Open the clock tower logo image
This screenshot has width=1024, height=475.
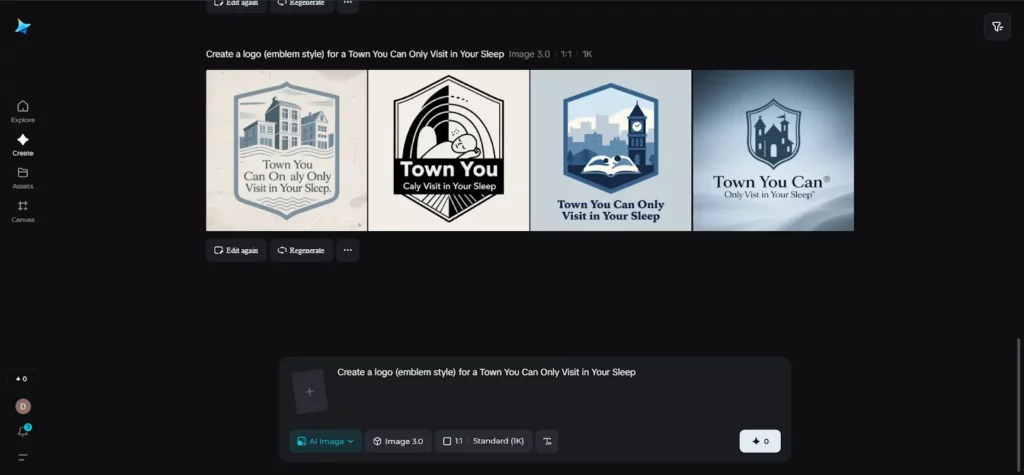[611, 150]
